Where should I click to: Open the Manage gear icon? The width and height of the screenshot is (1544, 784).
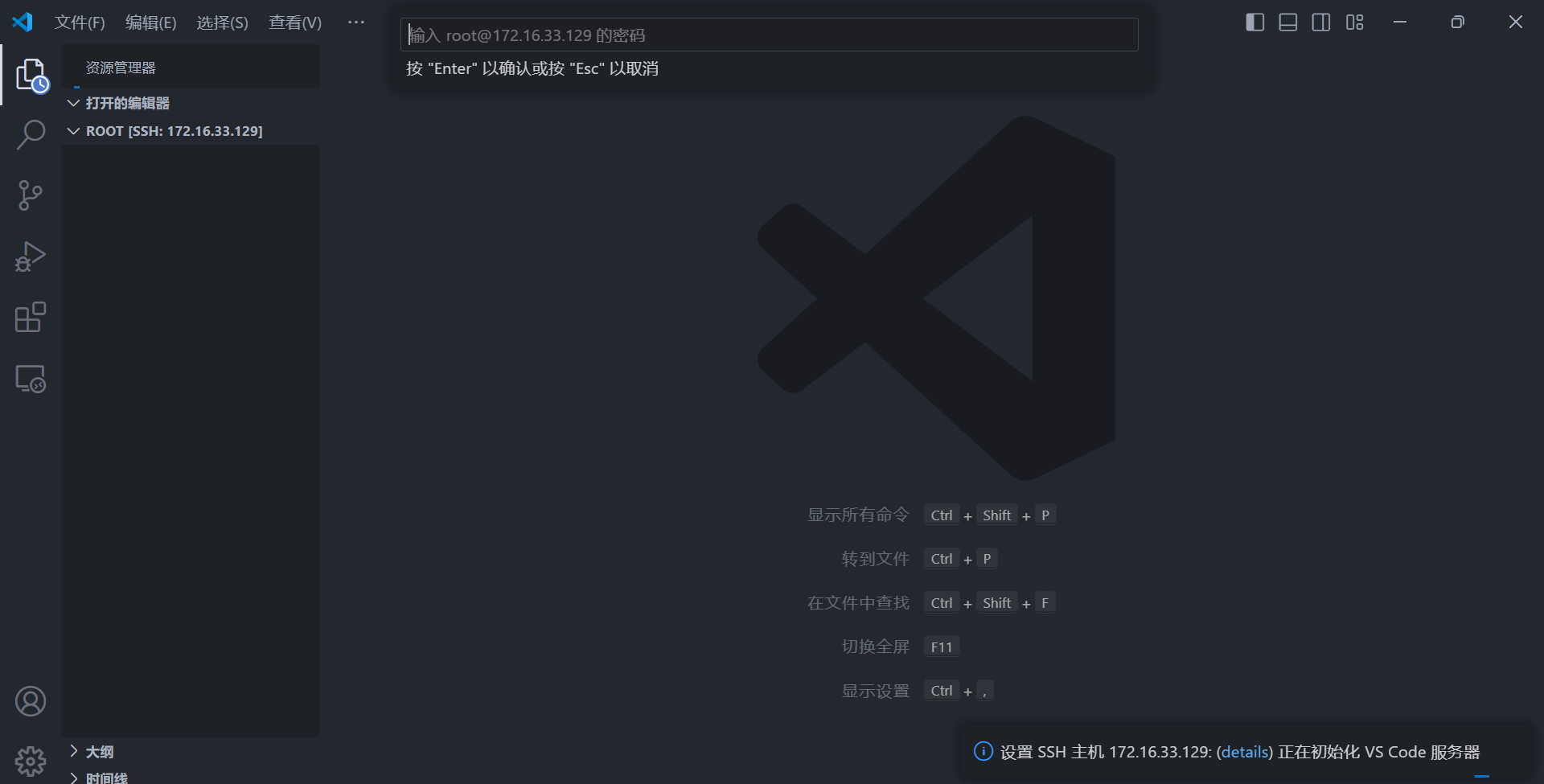coord(31,761)
